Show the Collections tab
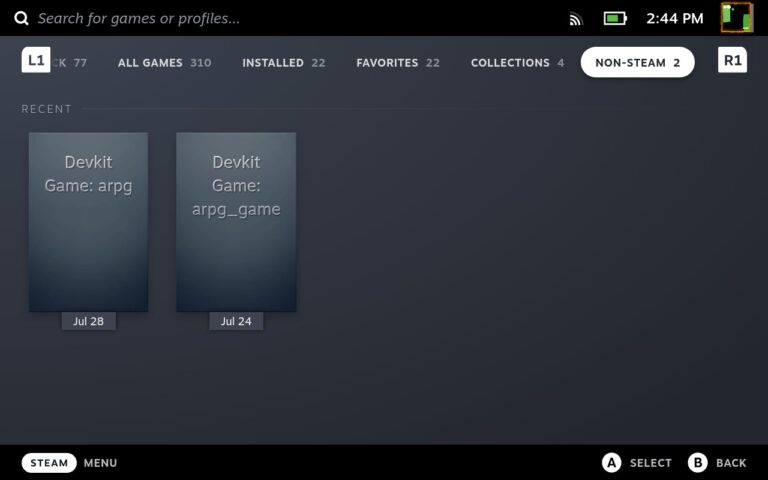The width and height of the screenshot is (768, 480). (517, 62)
